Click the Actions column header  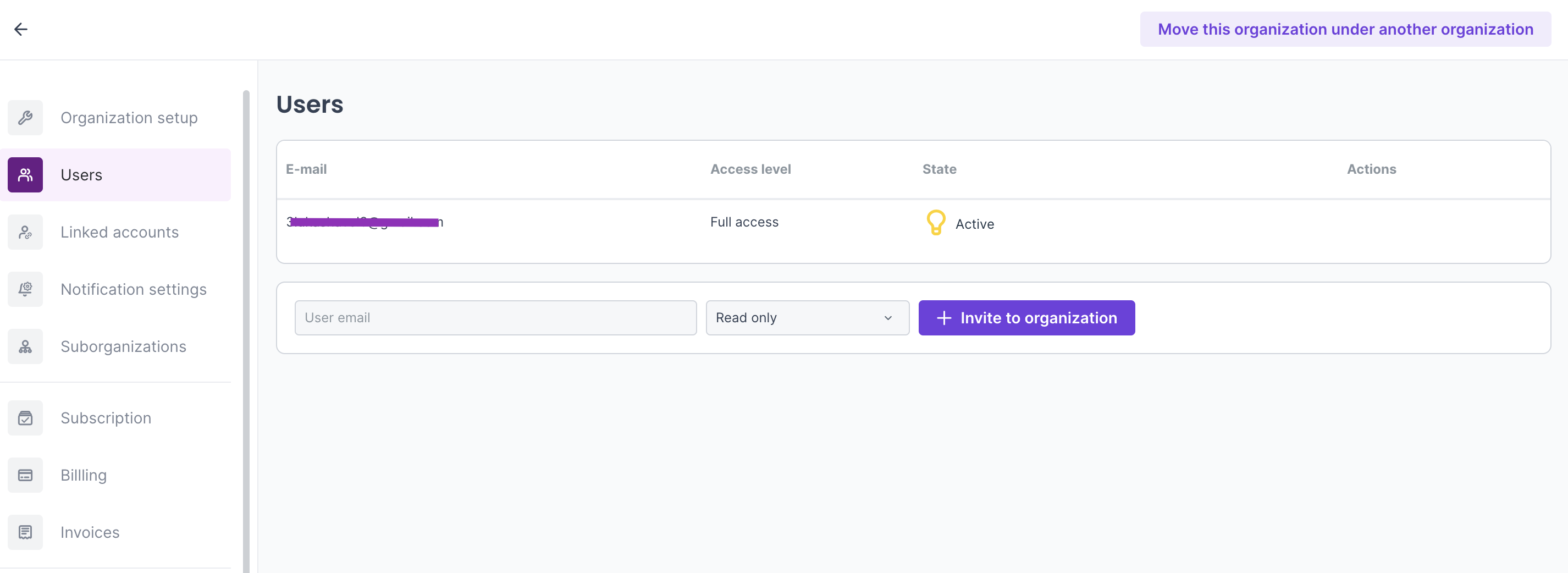pyautogui.click(x=1371, y=169)
